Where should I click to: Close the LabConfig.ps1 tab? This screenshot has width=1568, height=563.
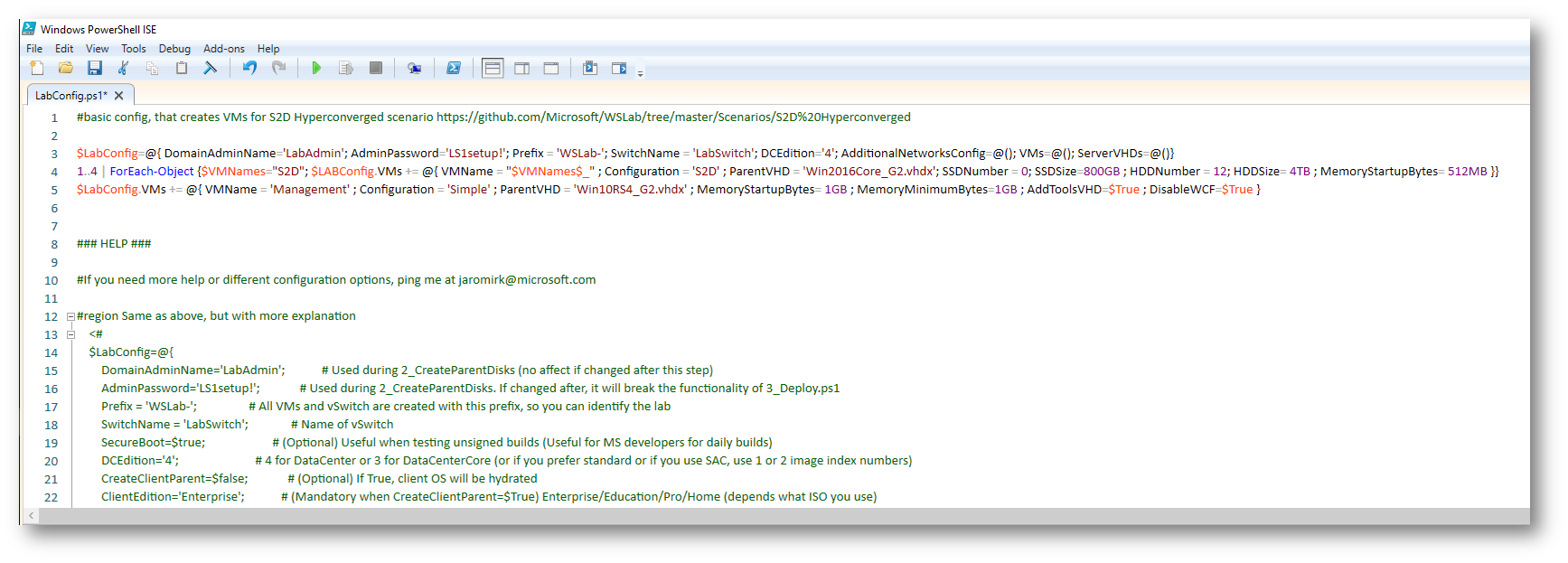pos(118,96)
